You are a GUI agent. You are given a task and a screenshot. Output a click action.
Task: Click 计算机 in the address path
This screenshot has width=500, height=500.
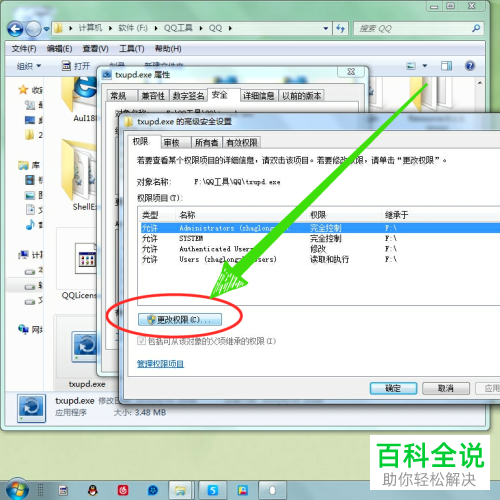pyautogui.click(x=90, y=28)
